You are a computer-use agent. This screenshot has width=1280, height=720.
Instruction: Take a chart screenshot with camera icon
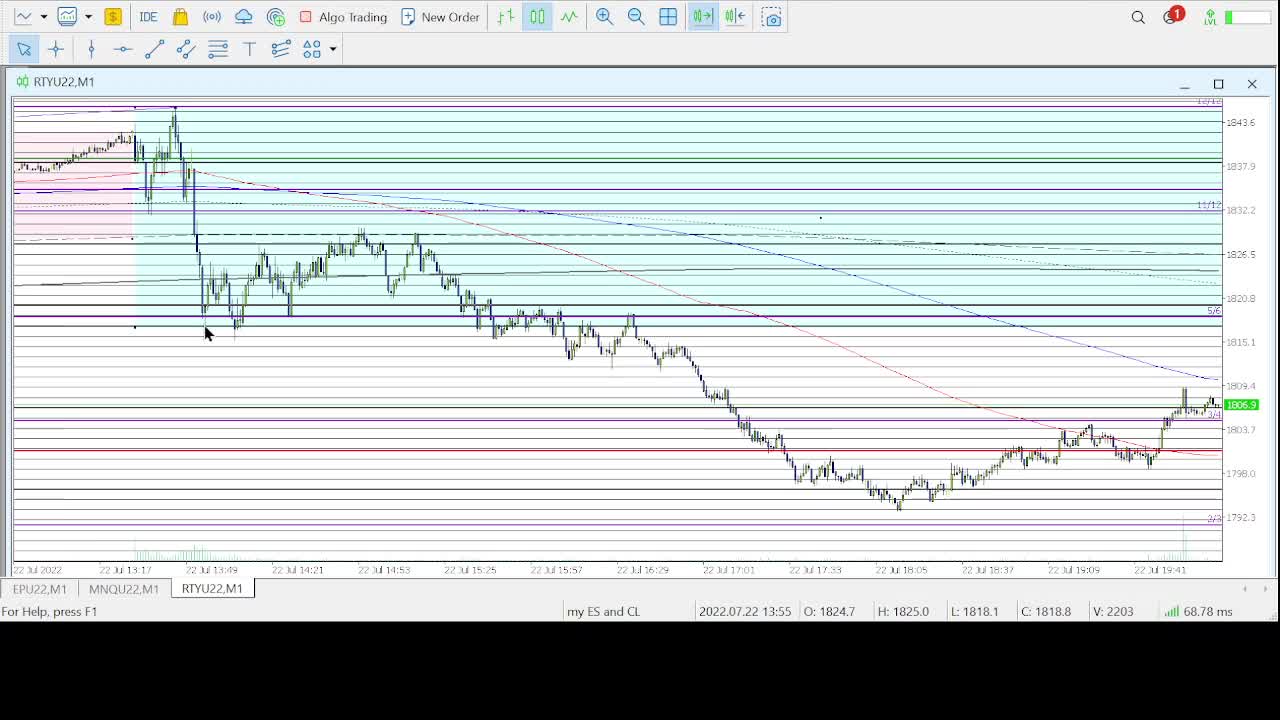772,17
